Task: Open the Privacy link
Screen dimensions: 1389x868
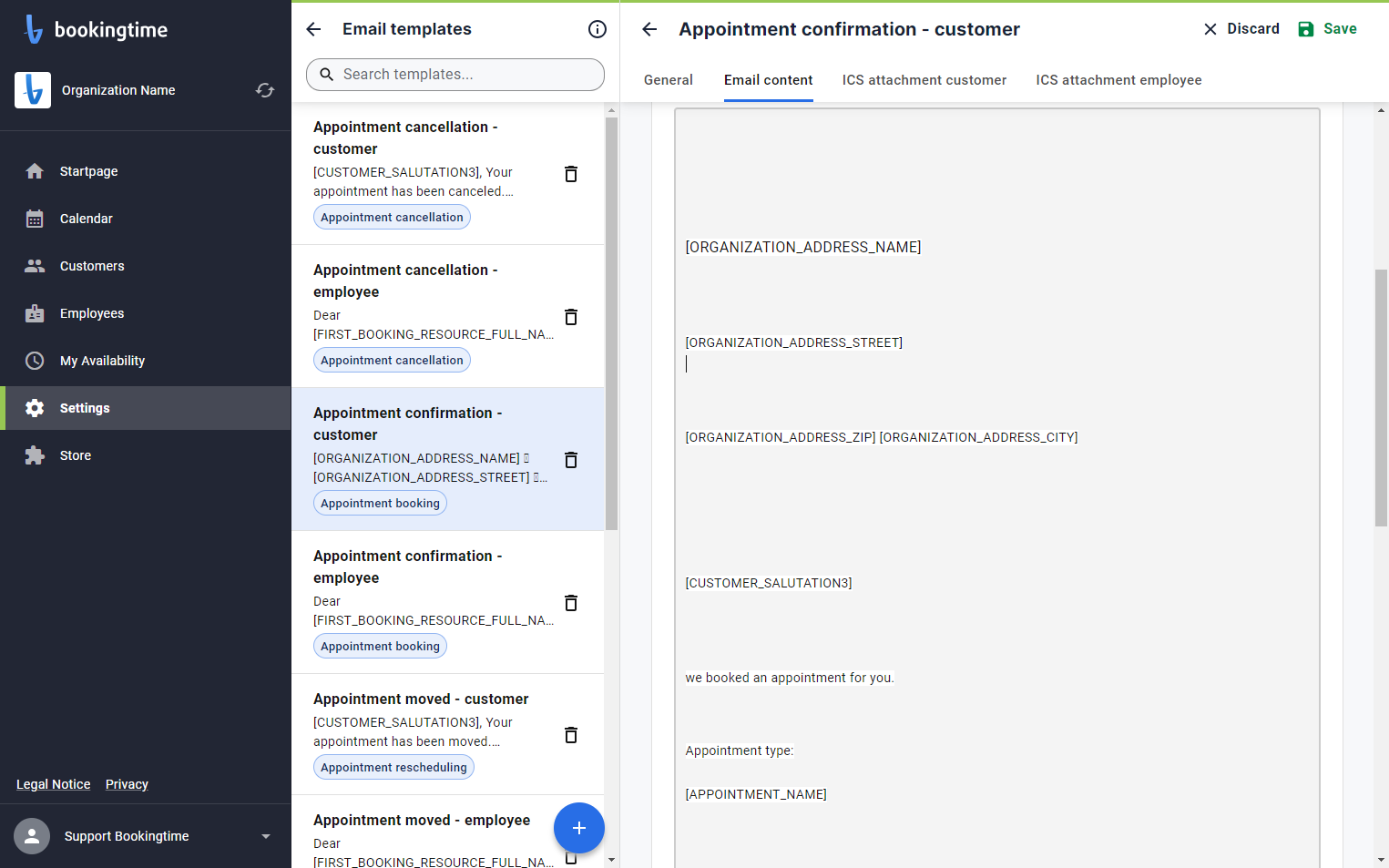Action: click(127, 784)
